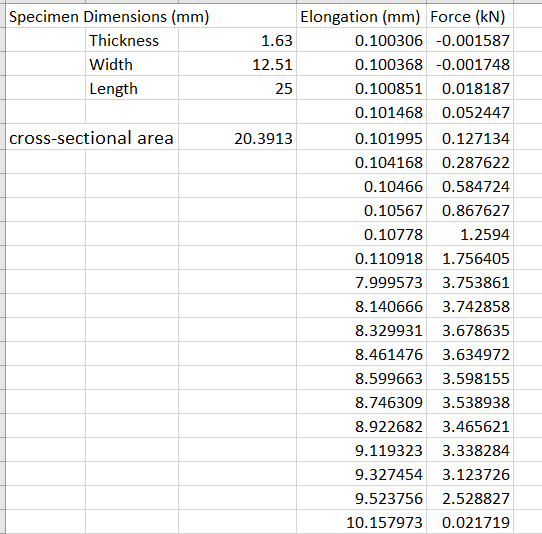Select elongation cell 0.110918
The width and height of the screenshot is (542, 534).
coord(362,258)
